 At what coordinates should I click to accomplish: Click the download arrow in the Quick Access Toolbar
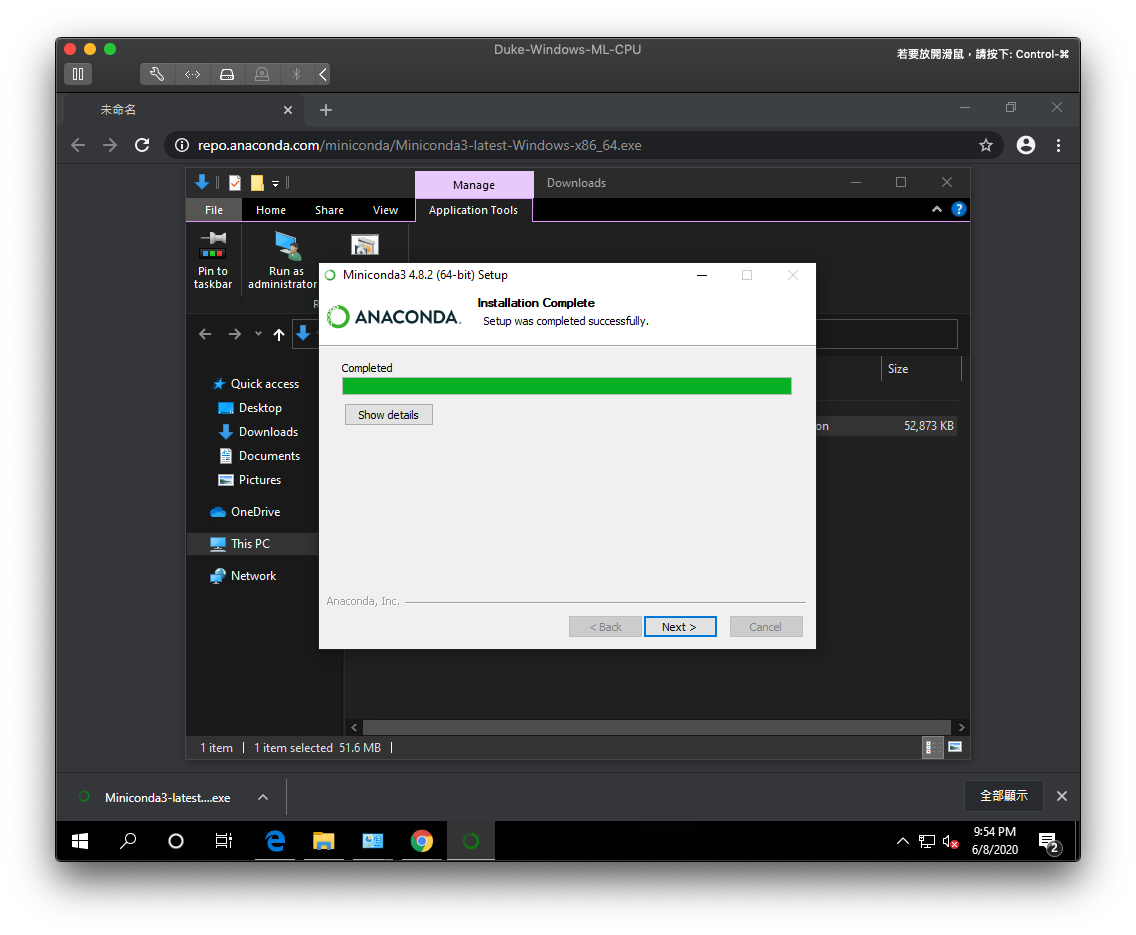click(202, 182)
